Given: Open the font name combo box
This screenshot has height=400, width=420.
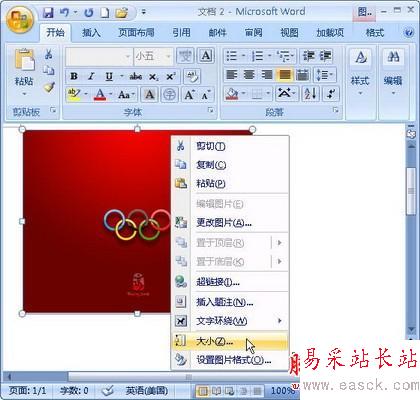Looking at the screenshot, I should (x=99, y=56).
